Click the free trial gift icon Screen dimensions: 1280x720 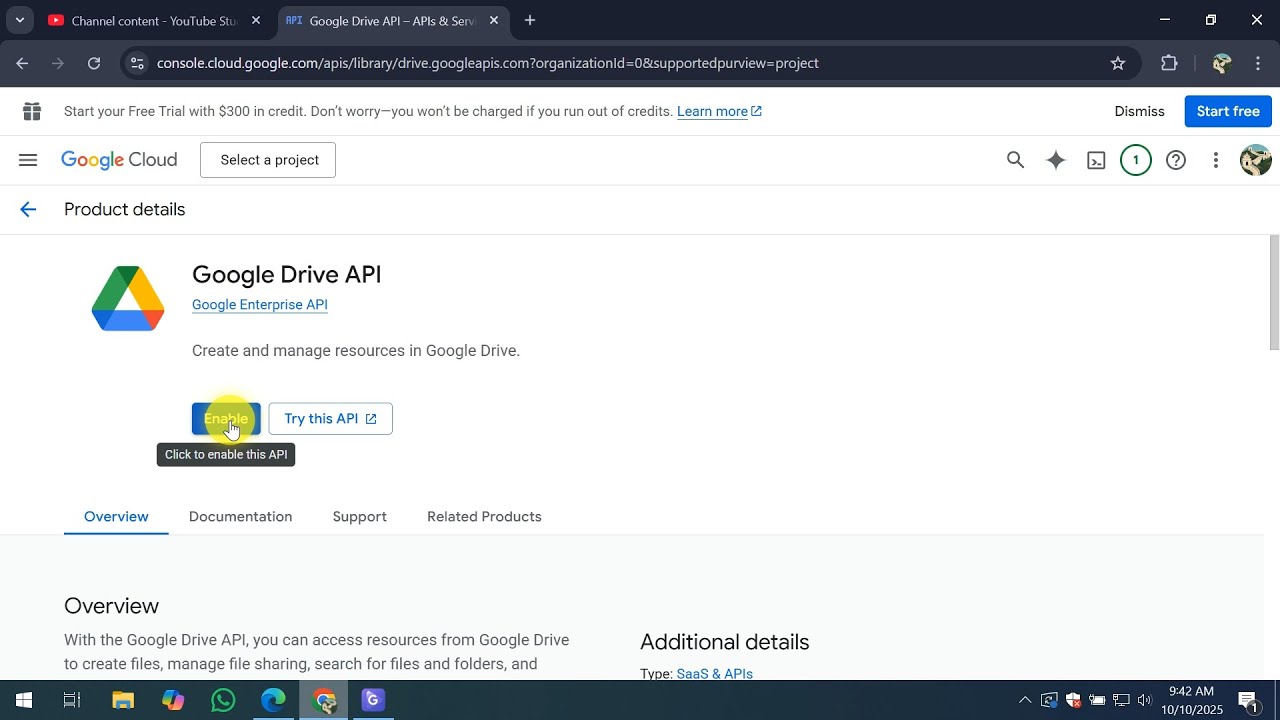pyautogui.click(x=32, y=111)
